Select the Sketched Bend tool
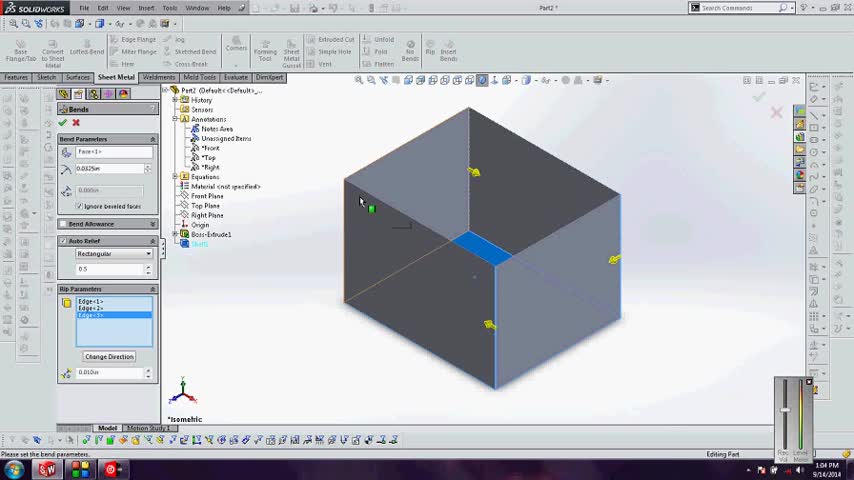 [190, 52]
